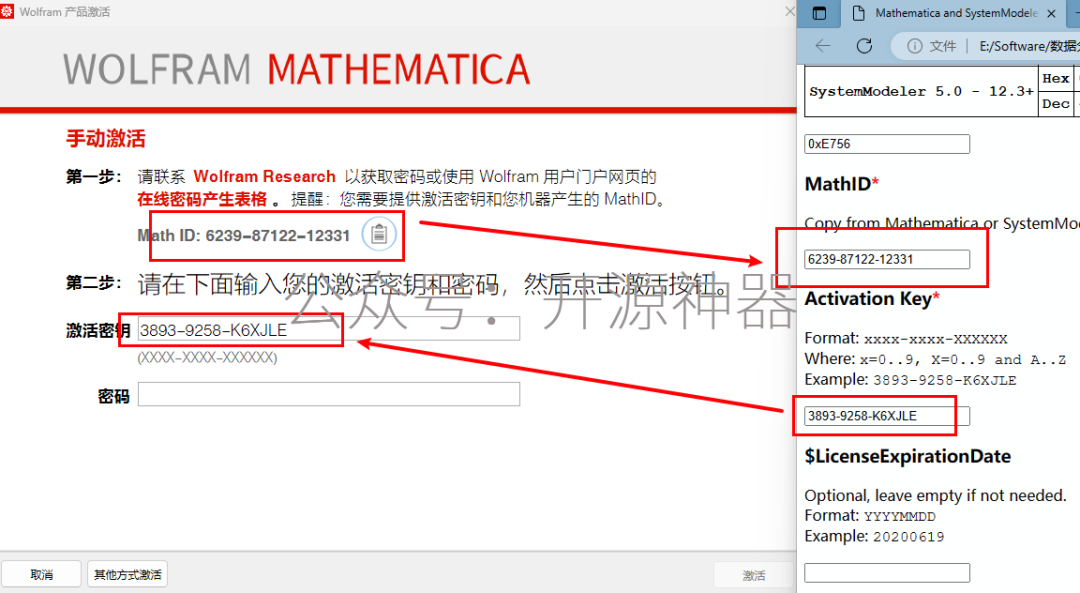
Task: Copy Math ID with the clipboard icon
Action: tap(379, 234)
